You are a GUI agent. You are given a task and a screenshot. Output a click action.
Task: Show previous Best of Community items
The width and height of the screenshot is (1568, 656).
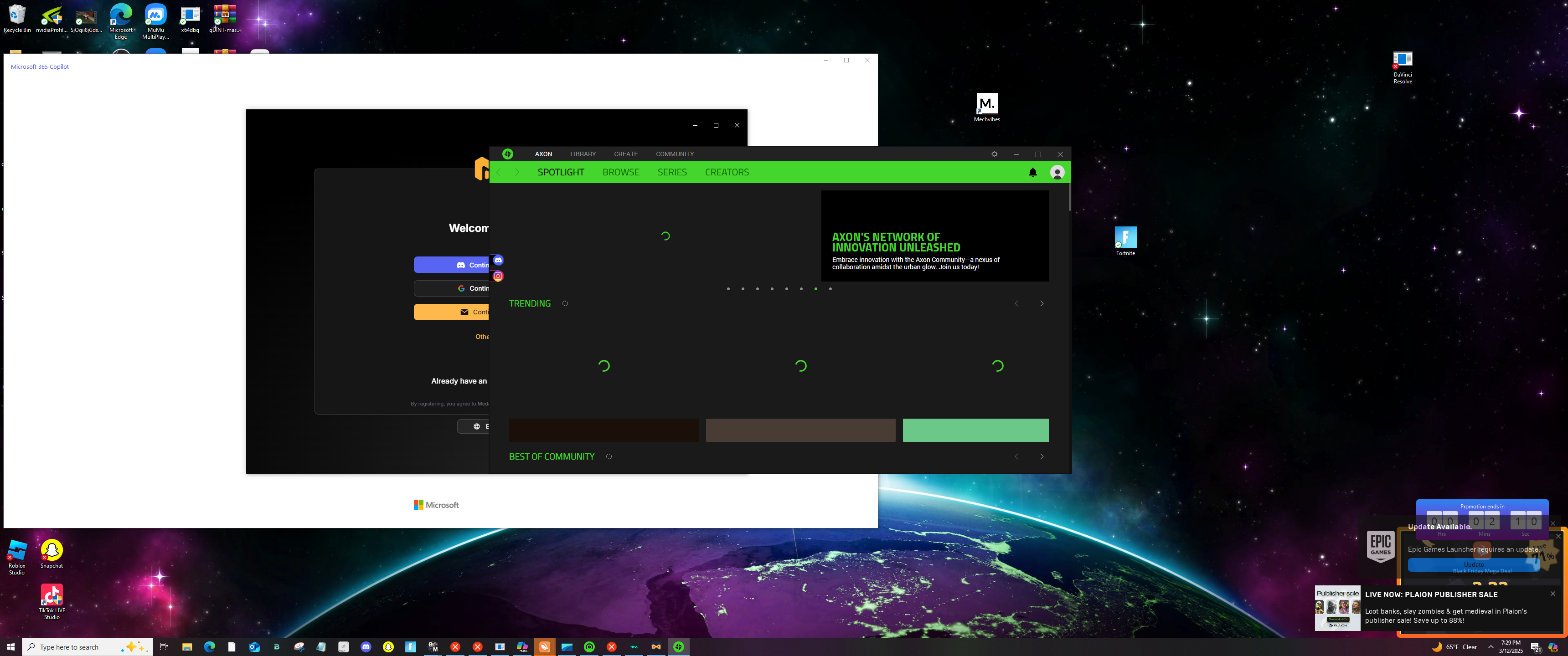[1016, 456]
